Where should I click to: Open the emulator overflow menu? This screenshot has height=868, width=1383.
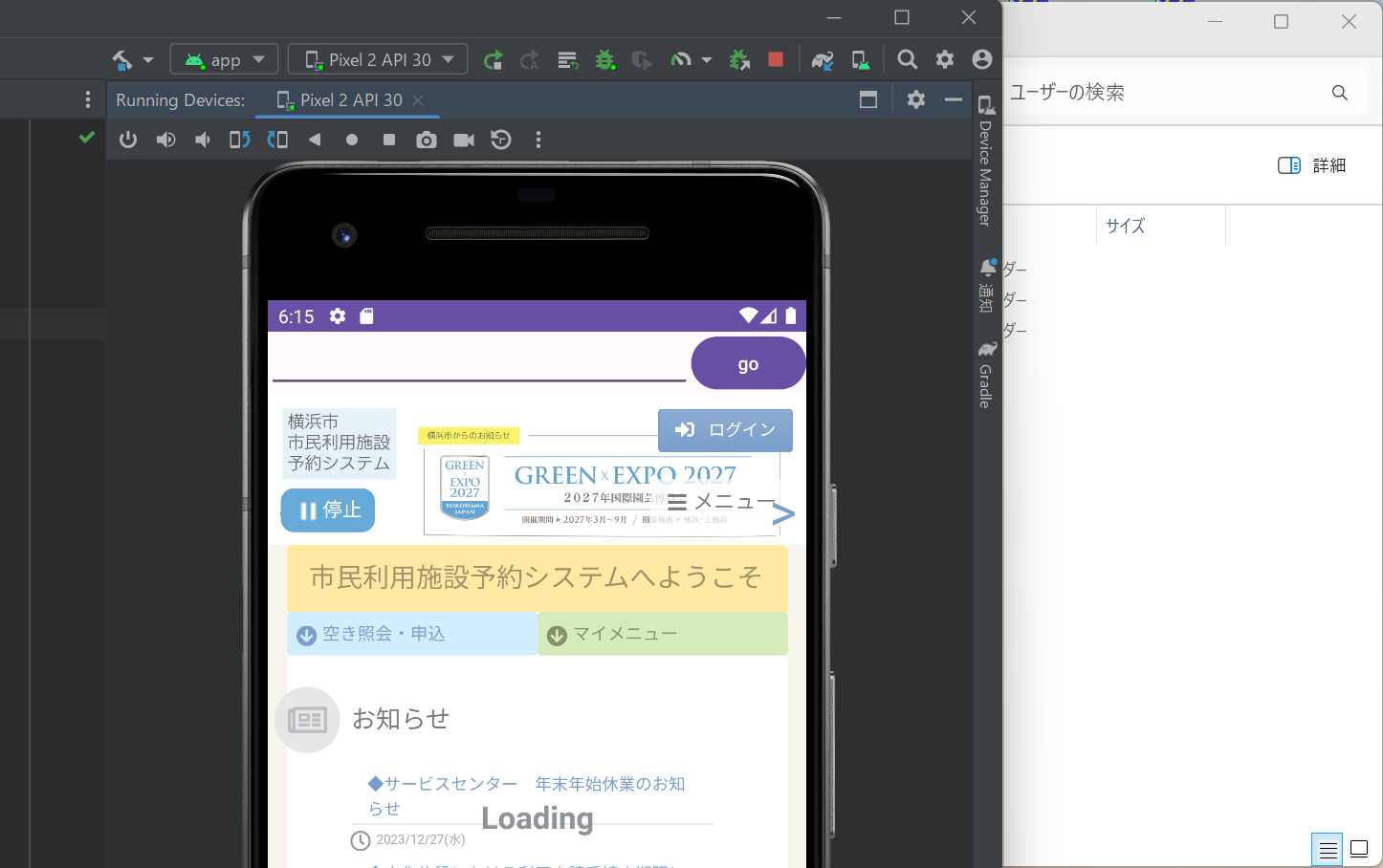pos(538,140)
